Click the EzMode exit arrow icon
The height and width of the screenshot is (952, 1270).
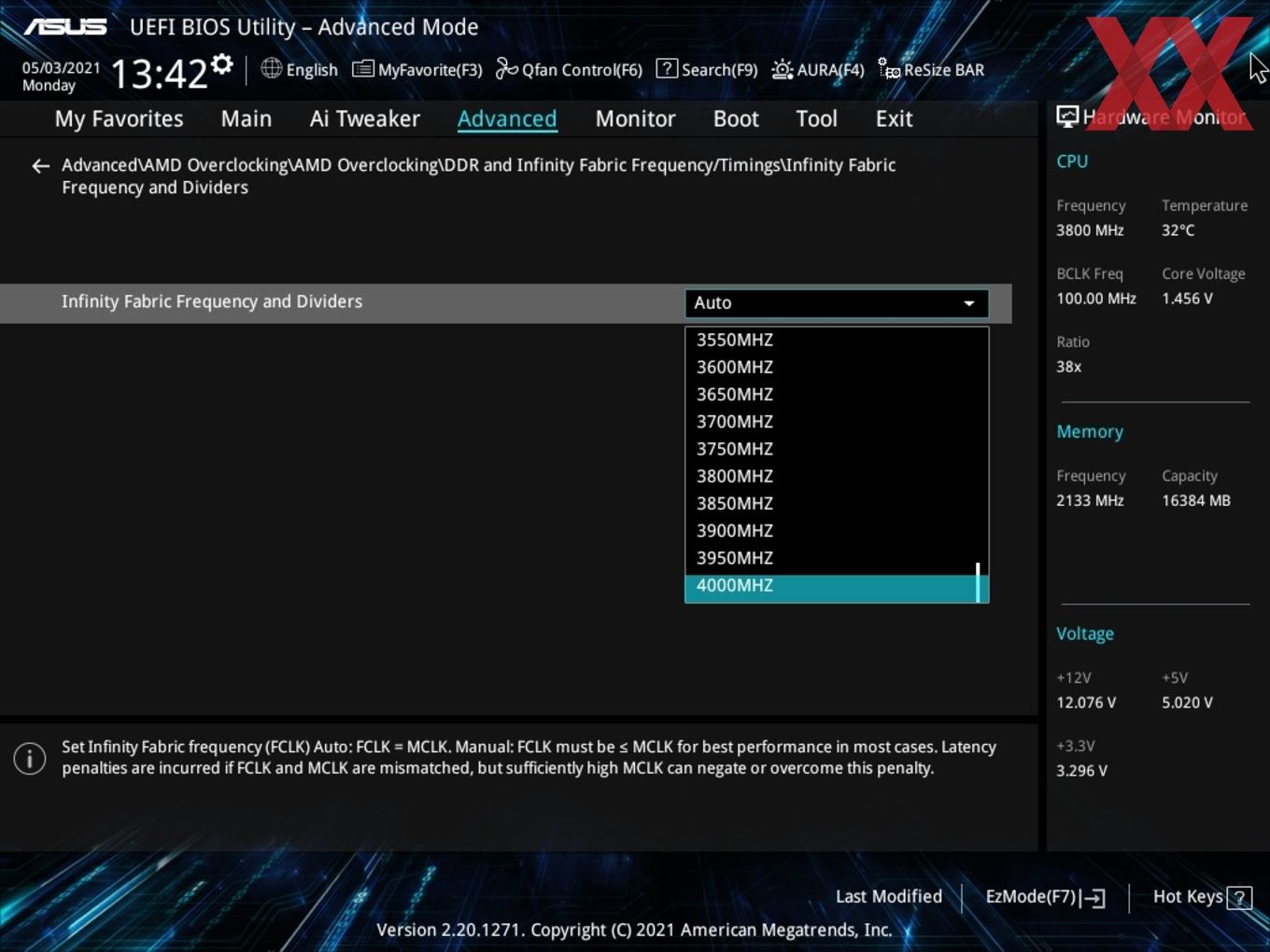click(x=1094, y=898)
